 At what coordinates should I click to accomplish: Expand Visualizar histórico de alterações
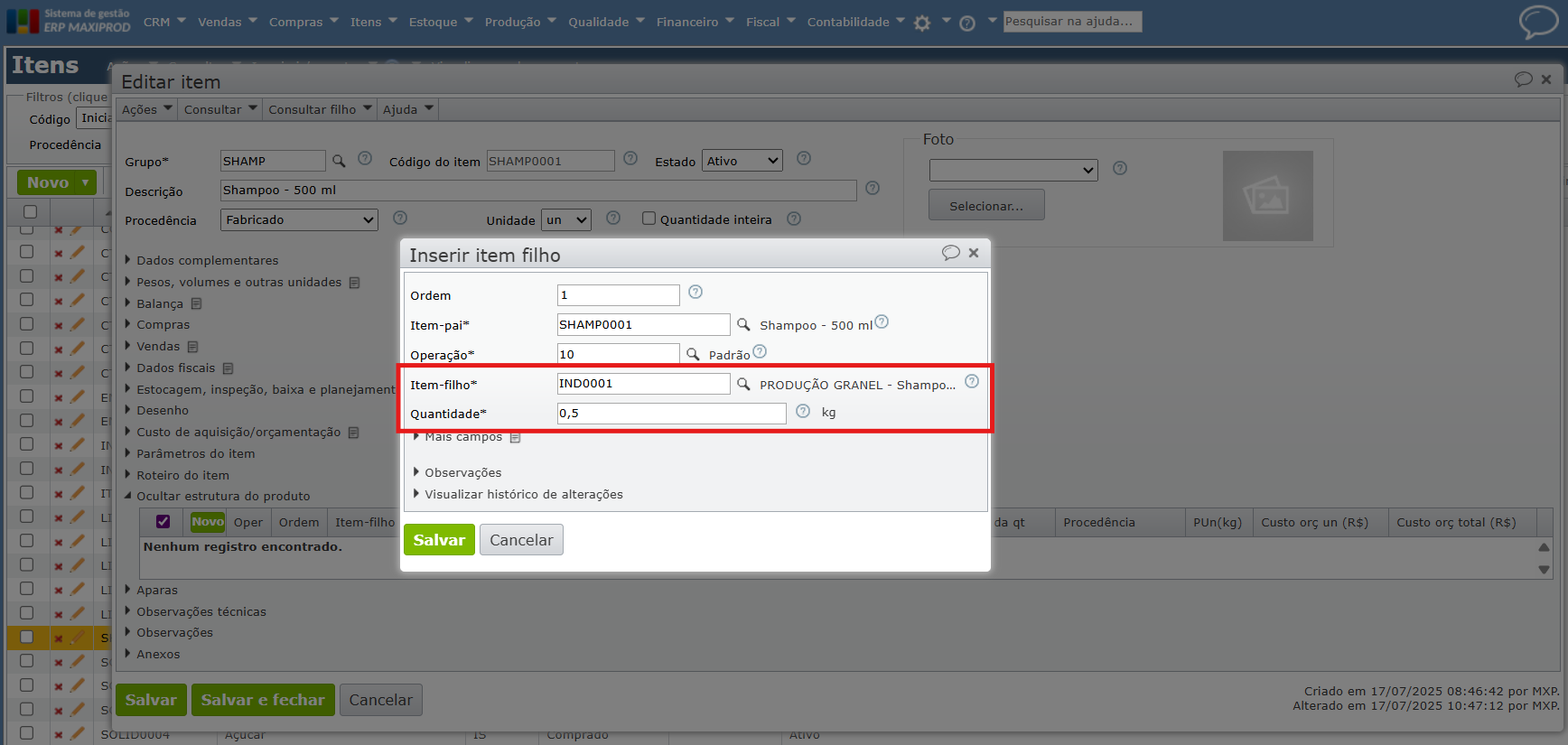(518, 494)
